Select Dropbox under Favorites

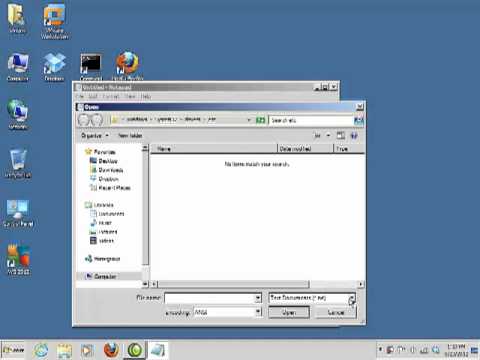click(x=104, y=179)
